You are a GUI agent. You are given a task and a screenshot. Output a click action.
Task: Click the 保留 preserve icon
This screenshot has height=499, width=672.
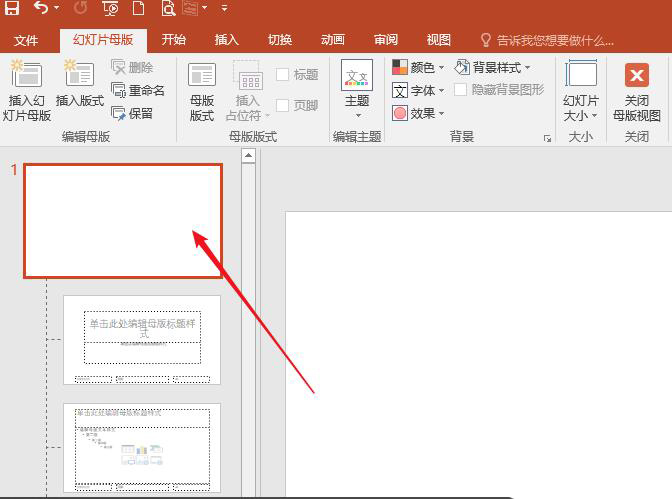click(x=119, y=114)
